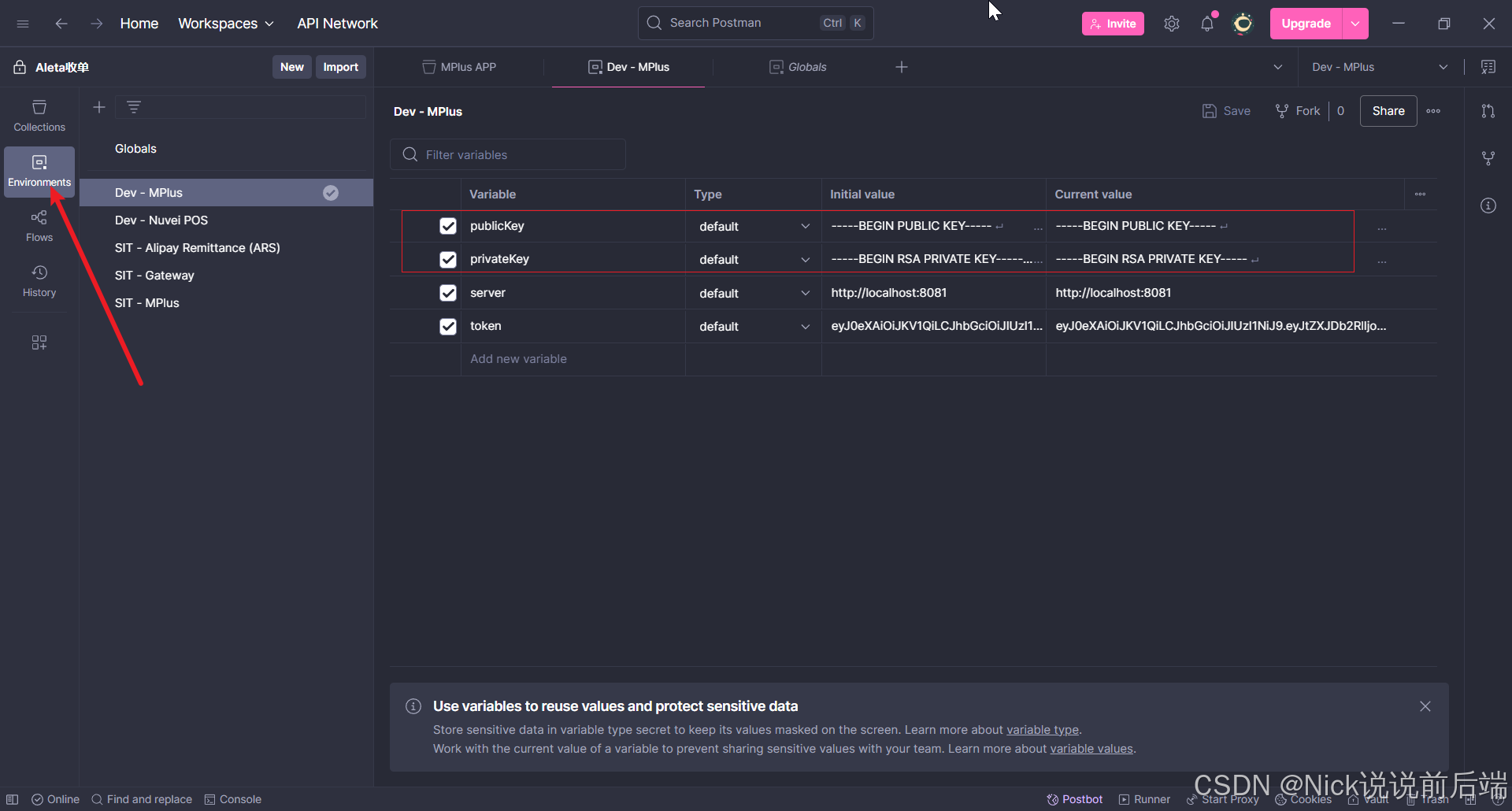
Task: Open table column options three-dot icon
Action: click(x=1420, y=194)
